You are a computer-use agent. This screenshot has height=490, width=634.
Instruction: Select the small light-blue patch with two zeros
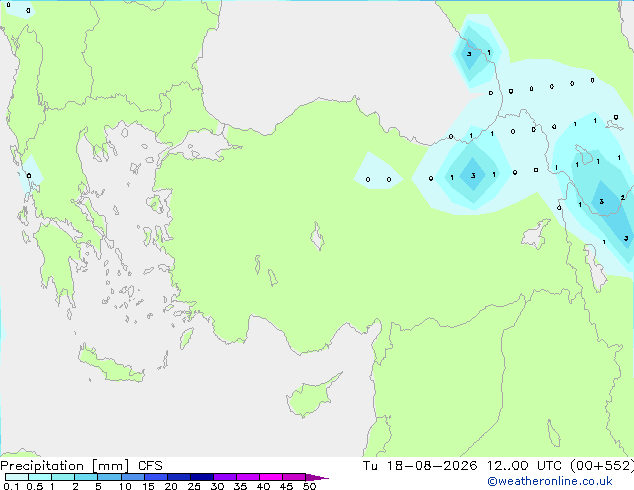tap(378, 172)
